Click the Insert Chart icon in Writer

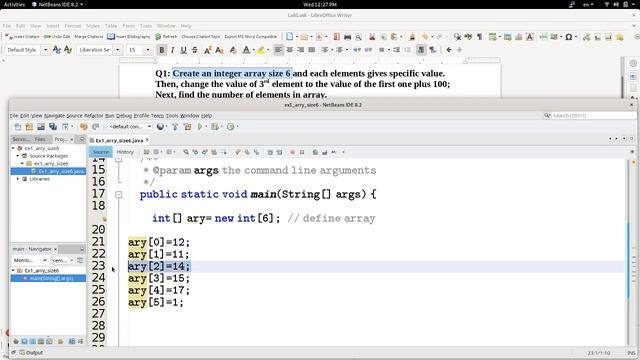click(x=518, y=37)
